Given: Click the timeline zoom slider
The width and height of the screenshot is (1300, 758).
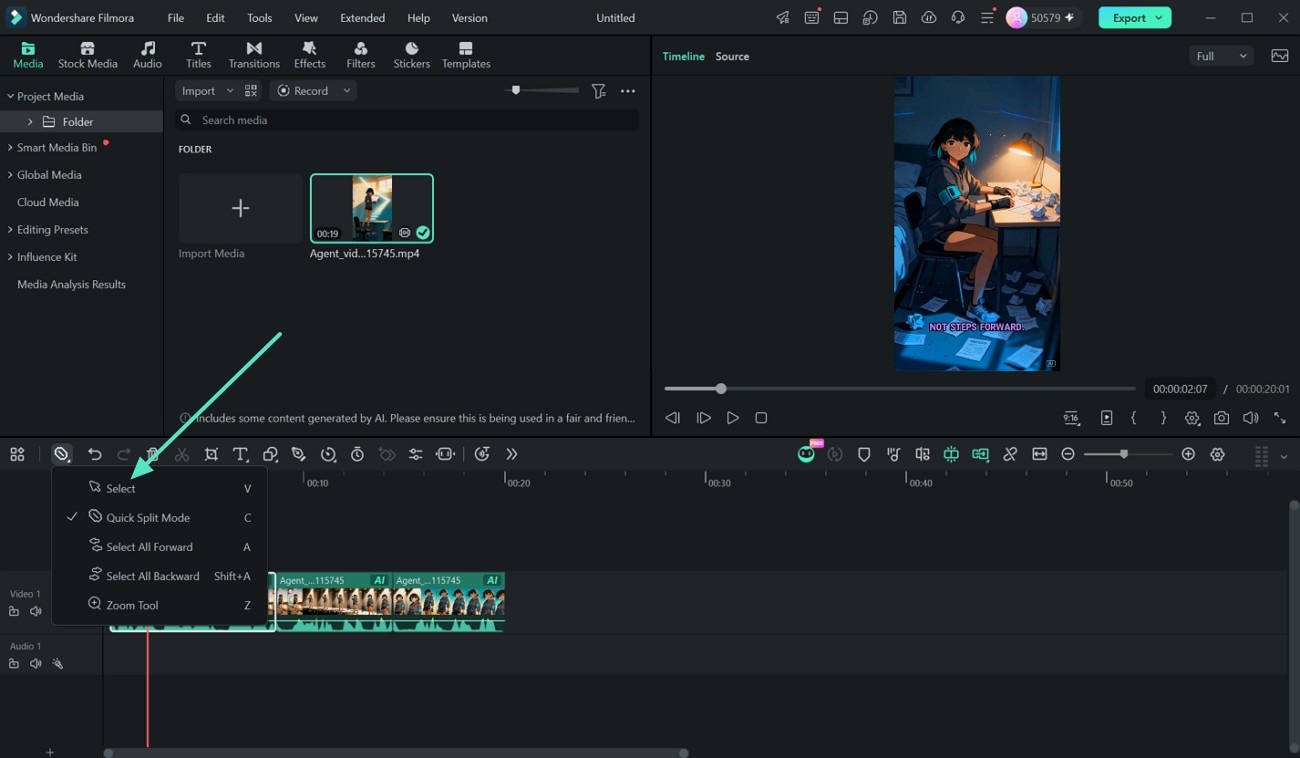Looking at the screenshot, I should click(x=1128, y=454).
